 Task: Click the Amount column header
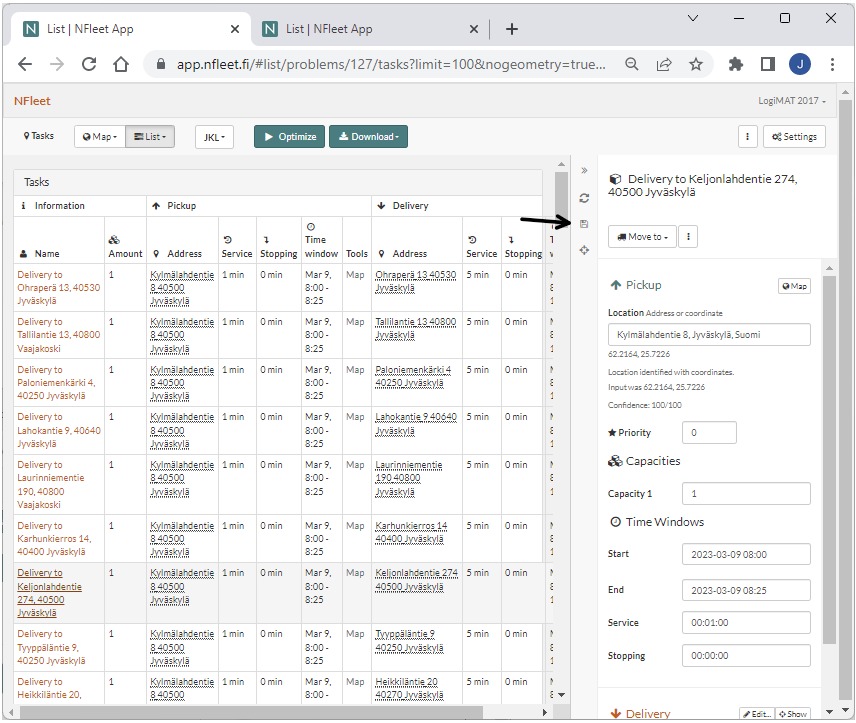click(x=125, y=247)
